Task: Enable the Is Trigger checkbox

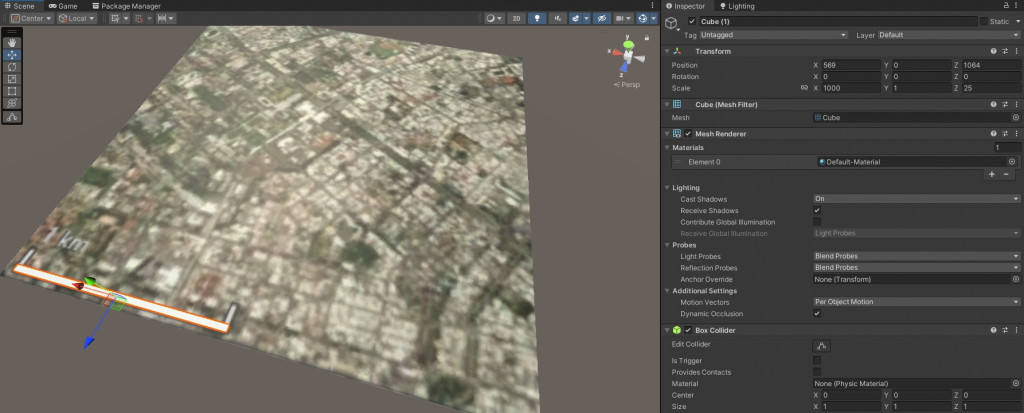Action: point(817,360)
